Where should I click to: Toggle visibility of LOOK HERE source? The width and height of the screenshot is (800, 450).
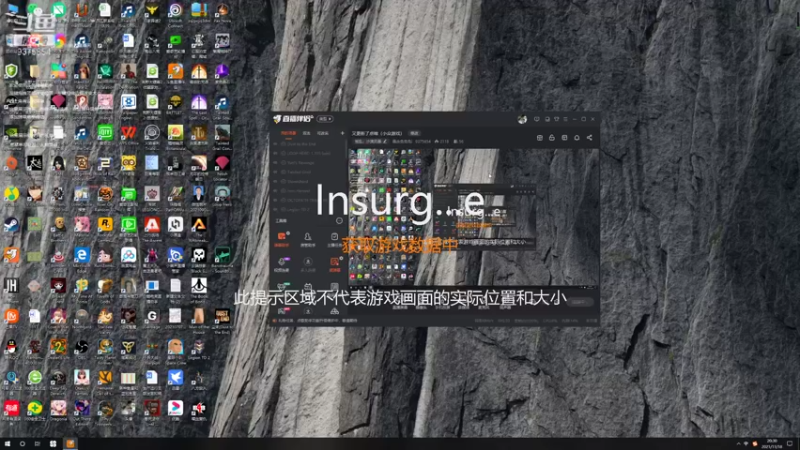coord(276,153)
